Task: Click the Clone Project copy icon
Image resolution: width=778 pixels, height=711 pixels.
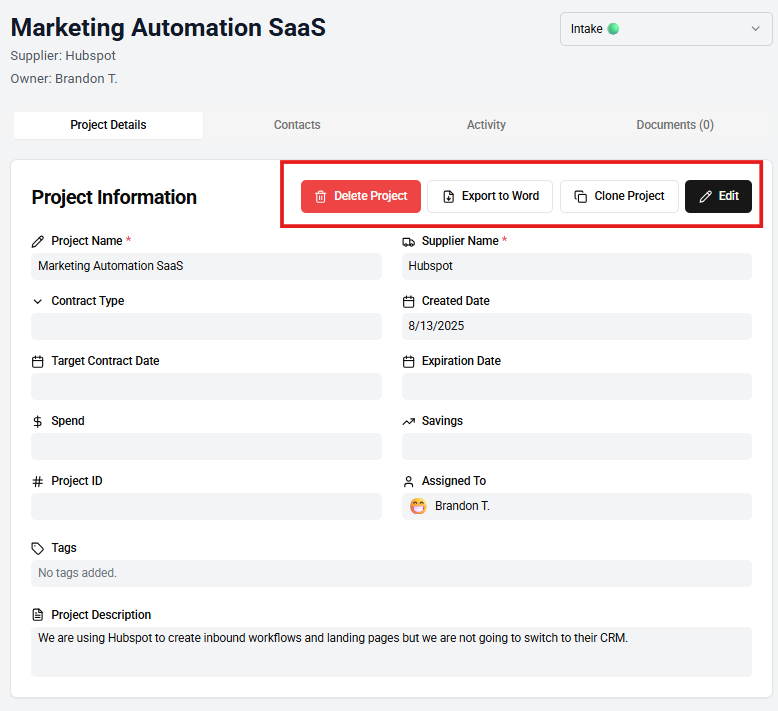Action: [581, 197]
